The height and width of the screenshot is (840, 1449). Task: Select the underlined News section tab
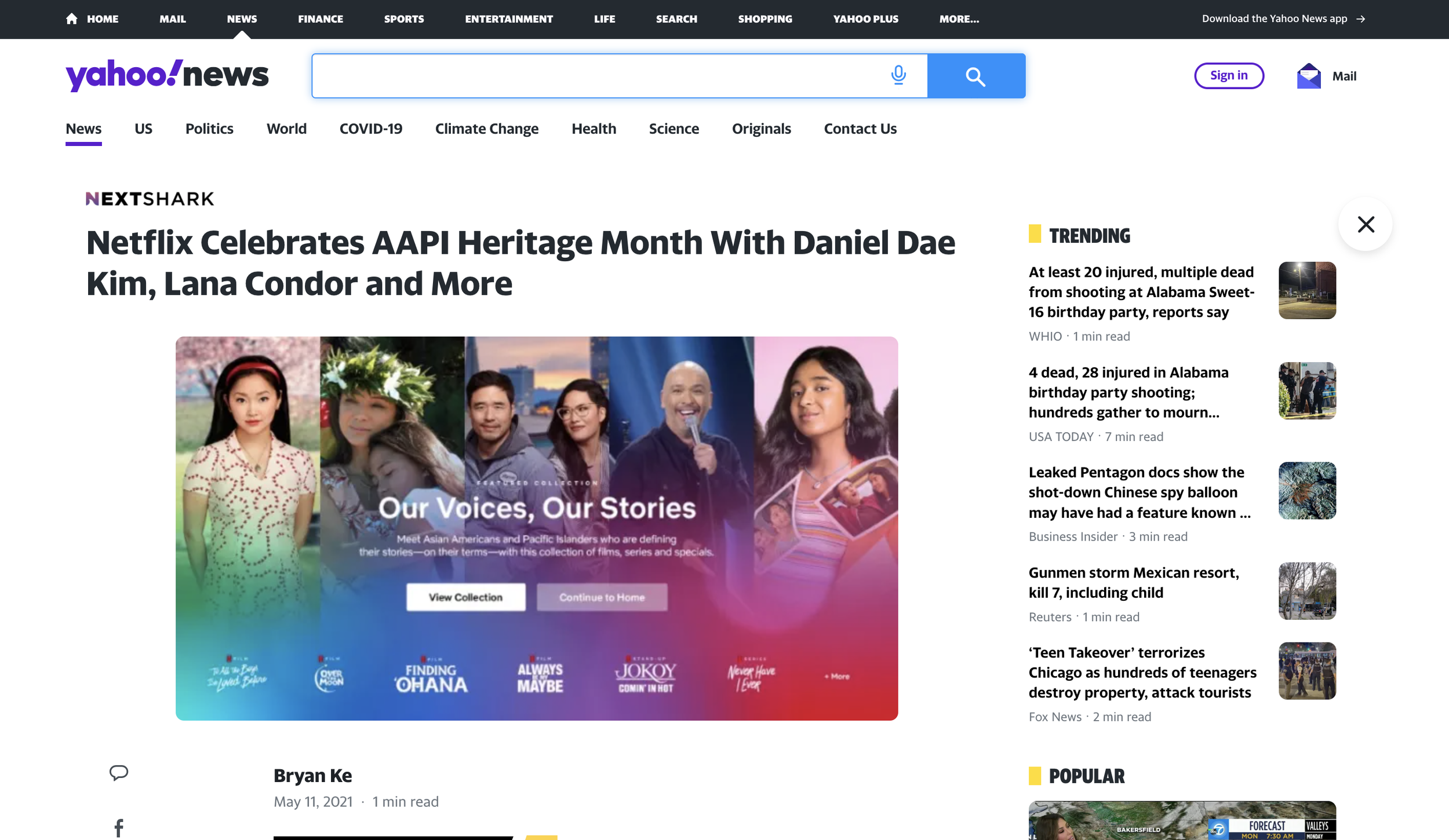(83, 129)
